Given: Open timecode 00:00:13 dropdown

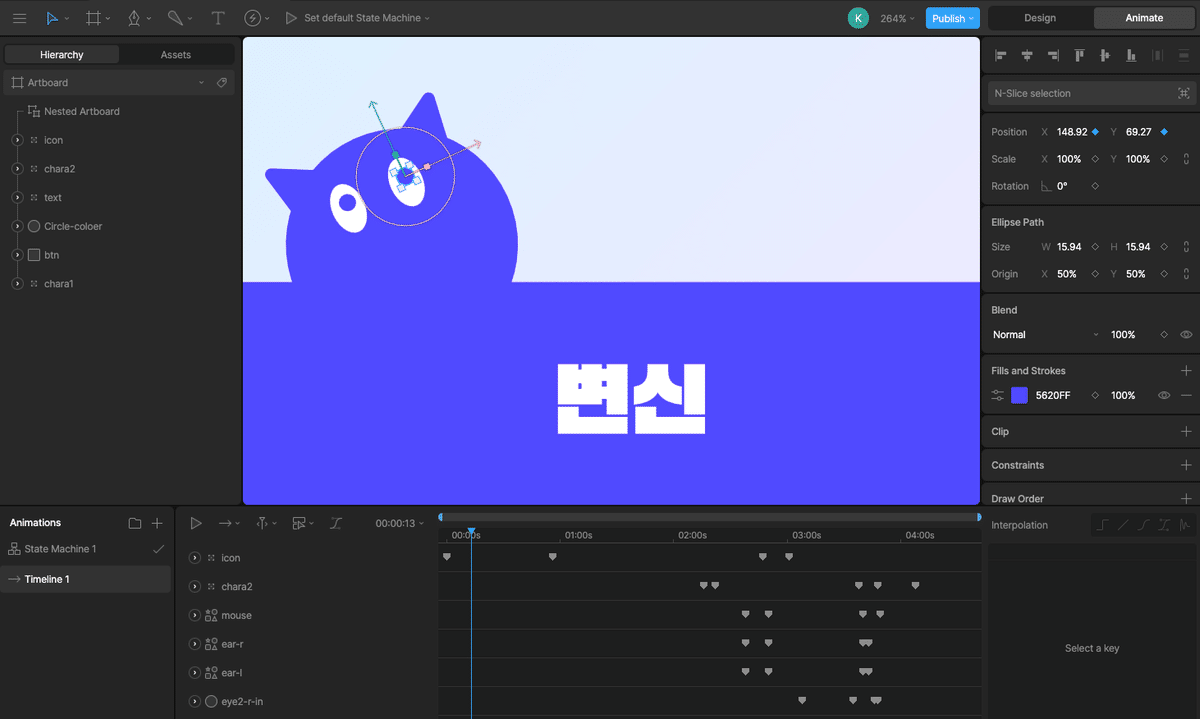Looking at the screenshot, I should pyautogui.click(x=399, y=523).
